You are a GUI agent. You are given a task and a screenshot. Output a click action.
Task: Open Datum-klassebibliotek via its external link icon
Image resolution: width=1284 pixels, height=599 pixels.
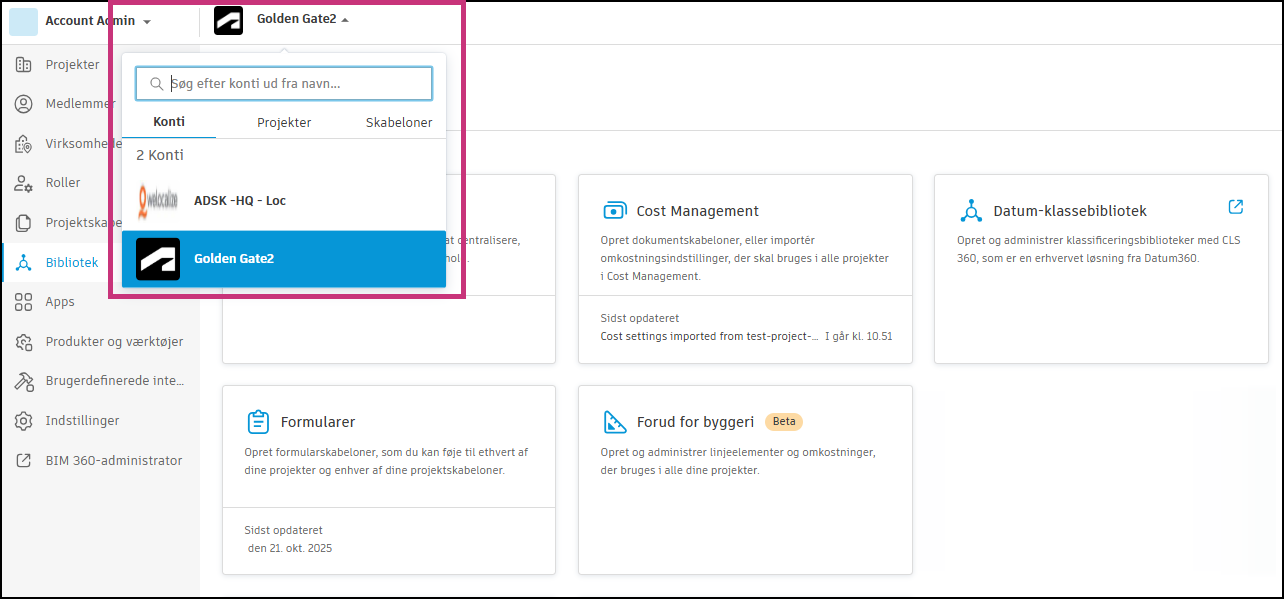pyautogui.click(x=1235, y=206)
